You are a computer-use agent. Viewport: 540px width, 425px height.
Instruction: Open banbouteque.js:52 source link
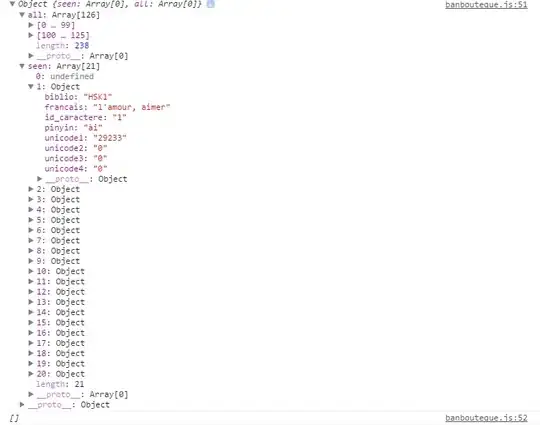pyautogui.click(x=486, y=418)
